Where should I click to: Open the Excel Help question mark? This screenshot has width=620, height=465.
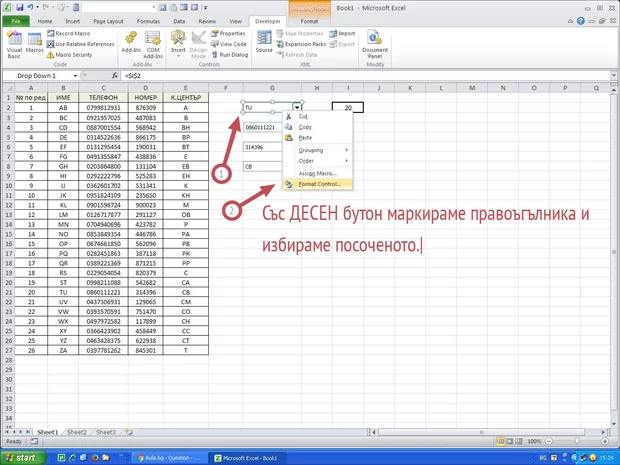[581, 21]
